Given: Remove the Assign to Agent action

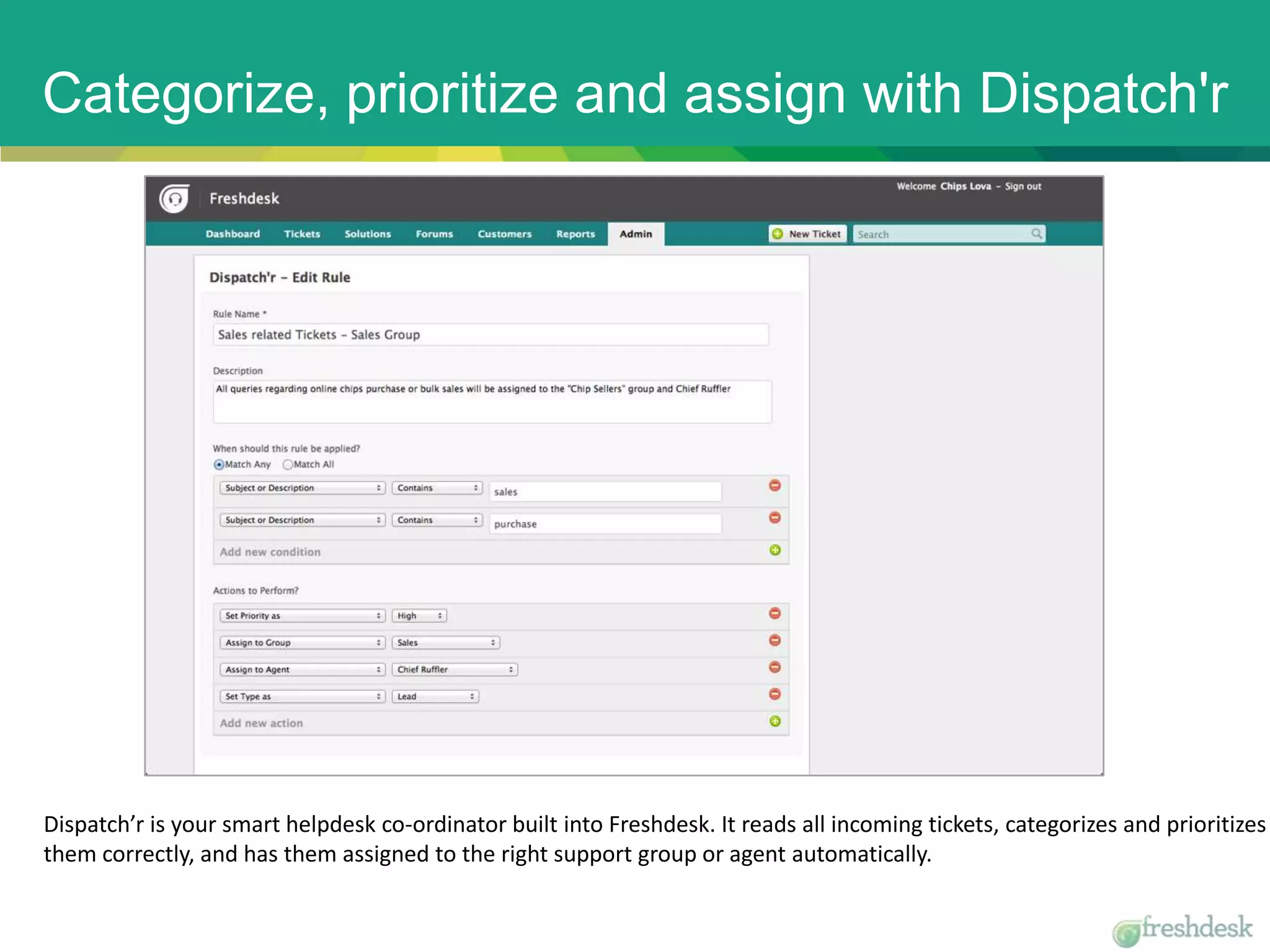Looking at the screenshot, I should (x=775, y=668).
